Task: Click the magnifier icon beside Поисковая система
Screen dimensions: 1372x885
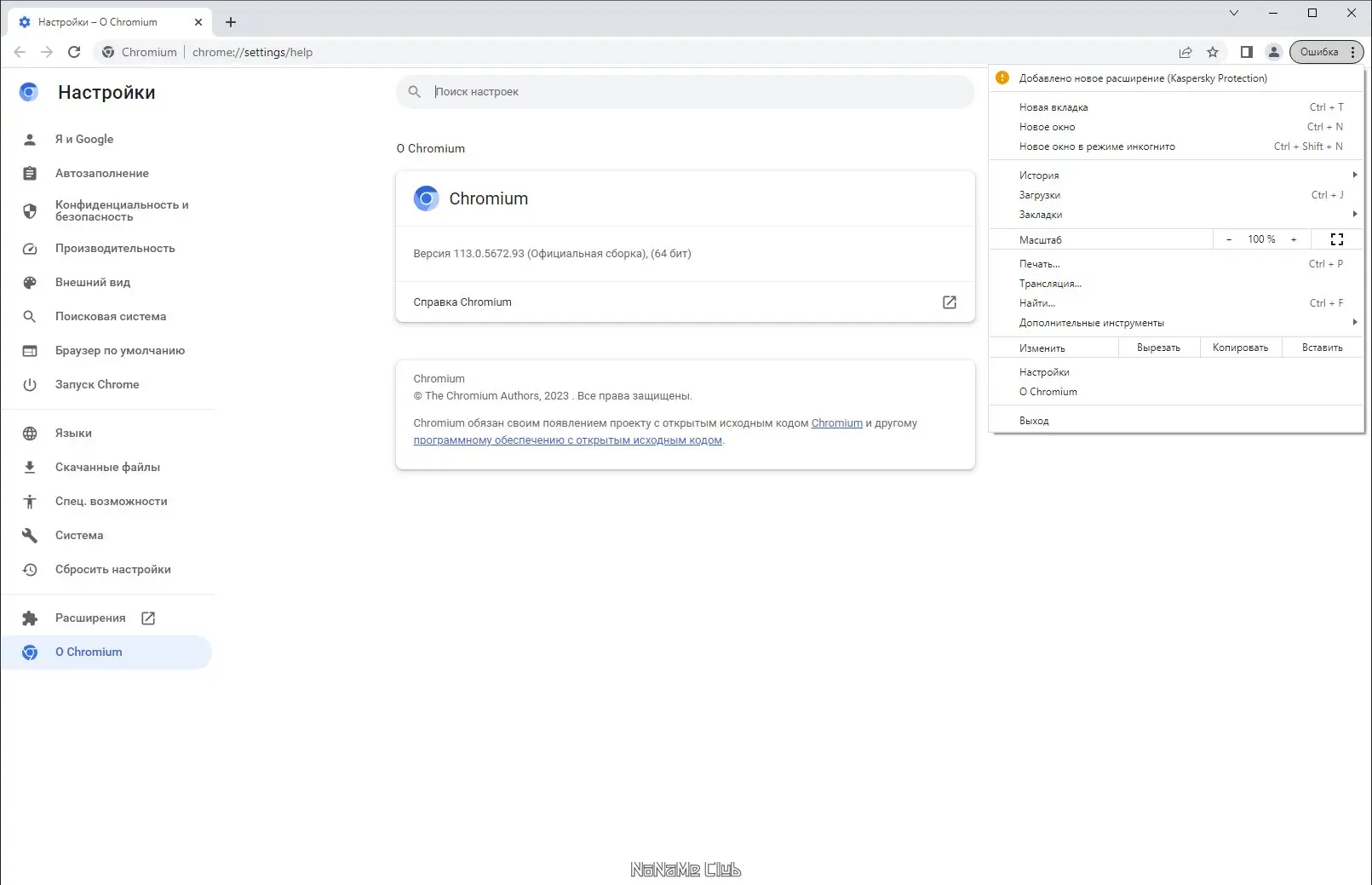Action: click(x=30, y=316)
